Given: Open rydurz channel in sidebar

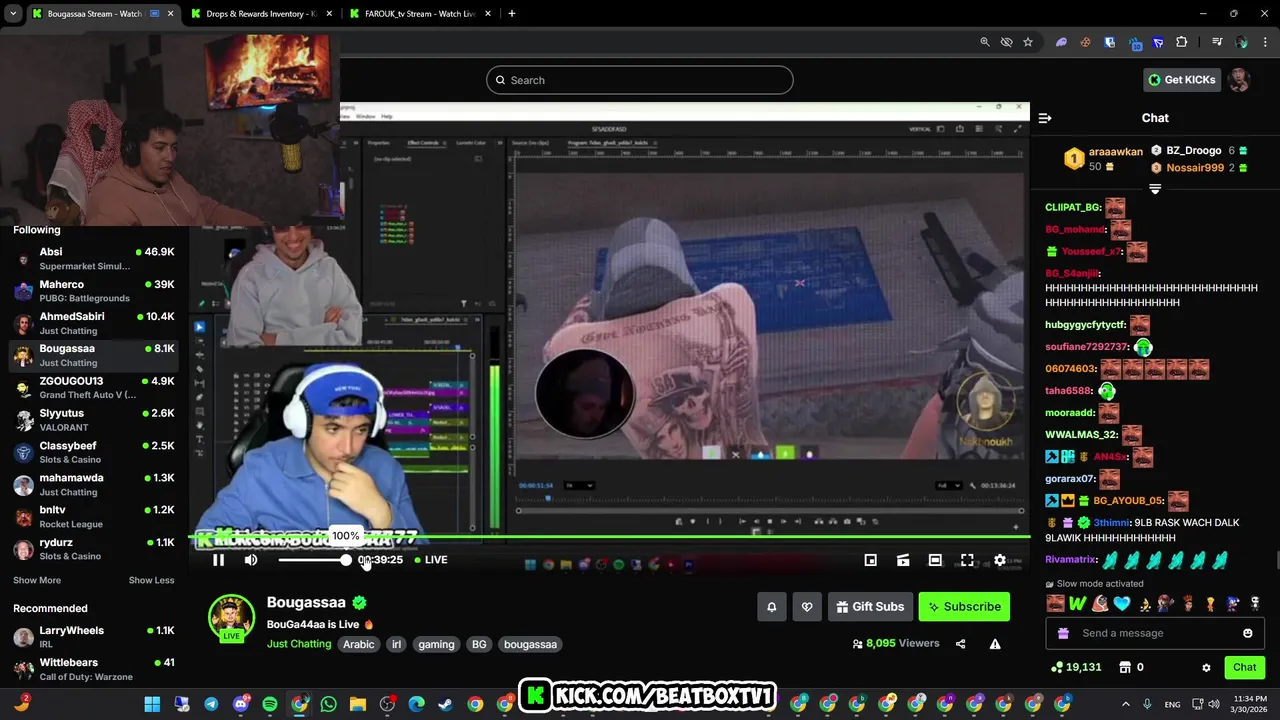Looking at the screenshot, I should pos(94,549).
